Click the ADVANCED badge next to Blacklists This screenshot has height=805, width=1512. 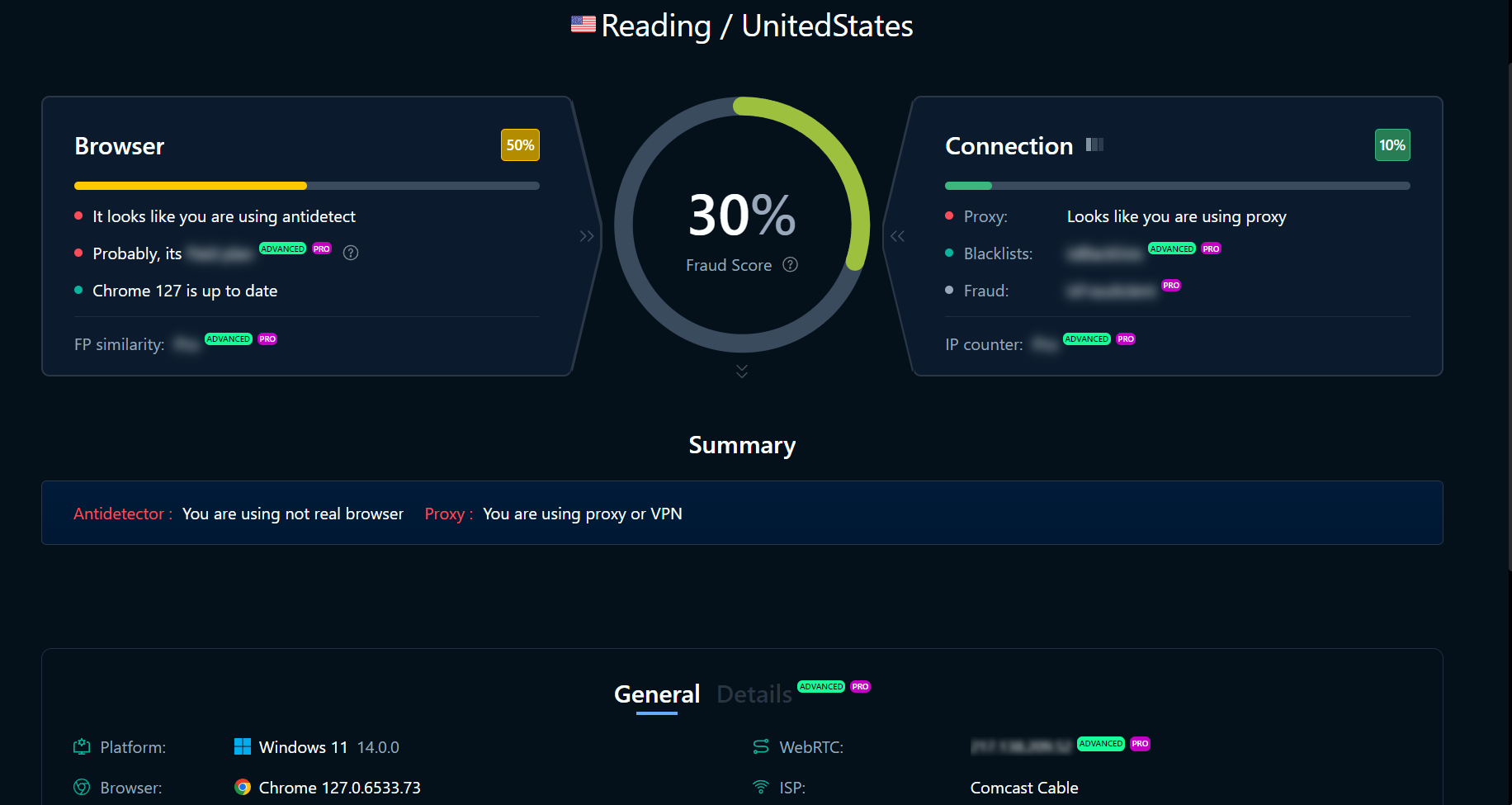pyautogui.click(x=1171, y=249)
